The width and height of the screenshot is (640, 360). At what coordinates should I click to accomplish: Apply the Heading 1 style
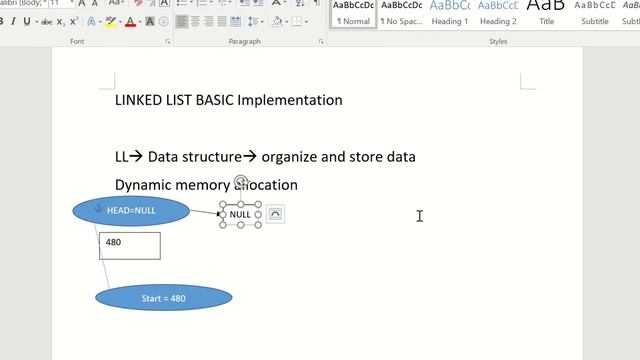pyautogui.click(x=450, y=13)
